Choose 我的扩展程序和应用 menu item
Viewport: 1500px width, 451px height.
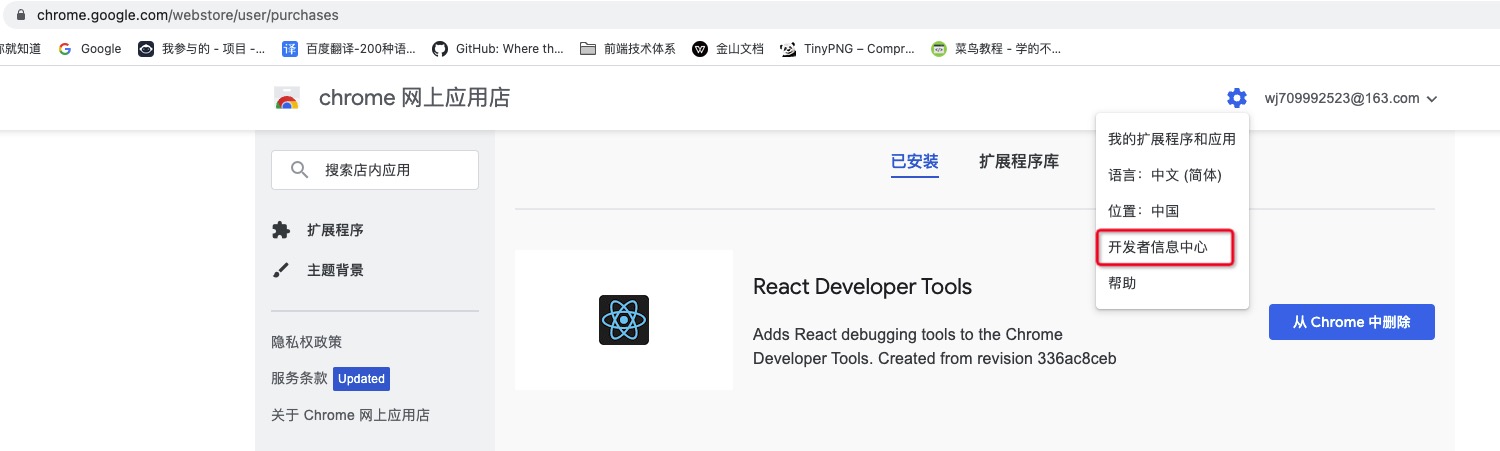(1171, 139)
